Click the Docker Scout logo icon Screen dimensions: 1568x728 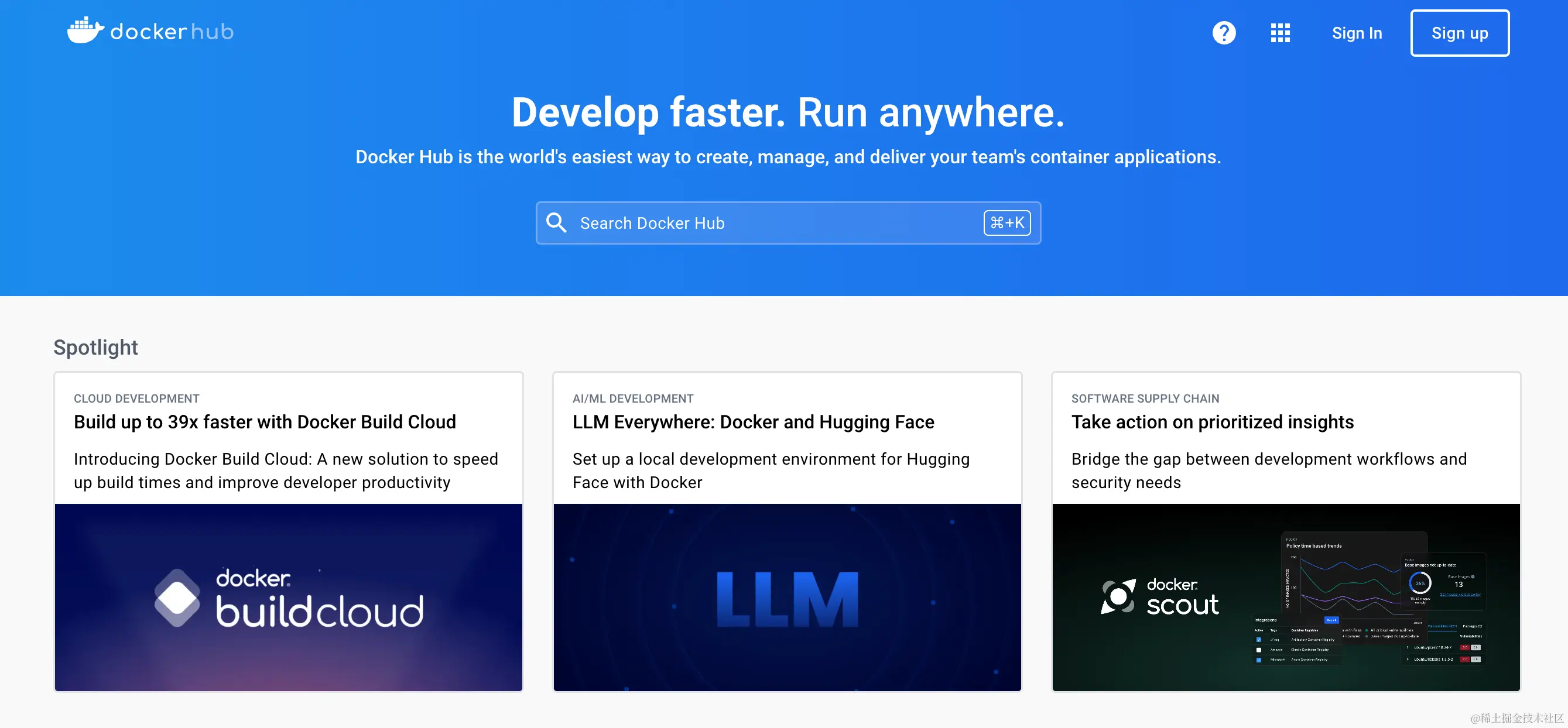[1118, 597]
